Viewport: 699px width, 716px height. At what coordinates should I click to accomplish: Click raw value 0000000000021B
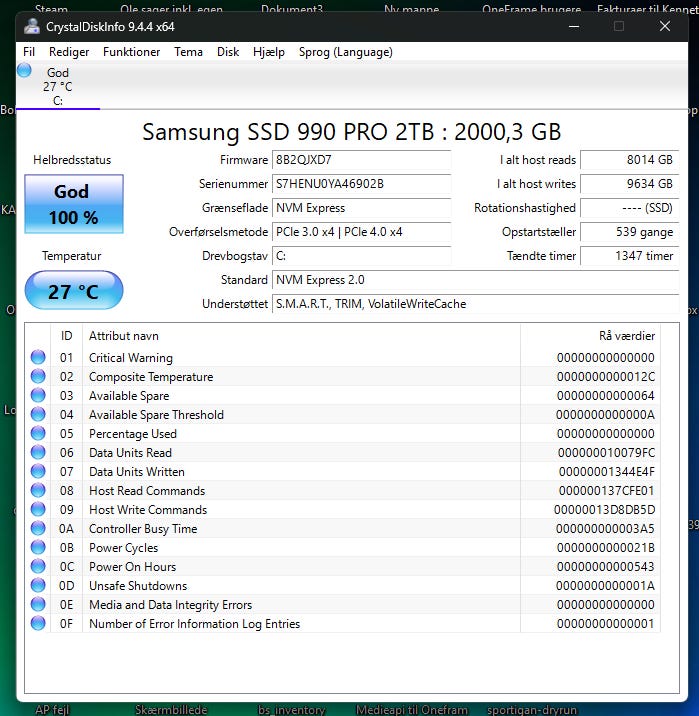coord(605,548)
